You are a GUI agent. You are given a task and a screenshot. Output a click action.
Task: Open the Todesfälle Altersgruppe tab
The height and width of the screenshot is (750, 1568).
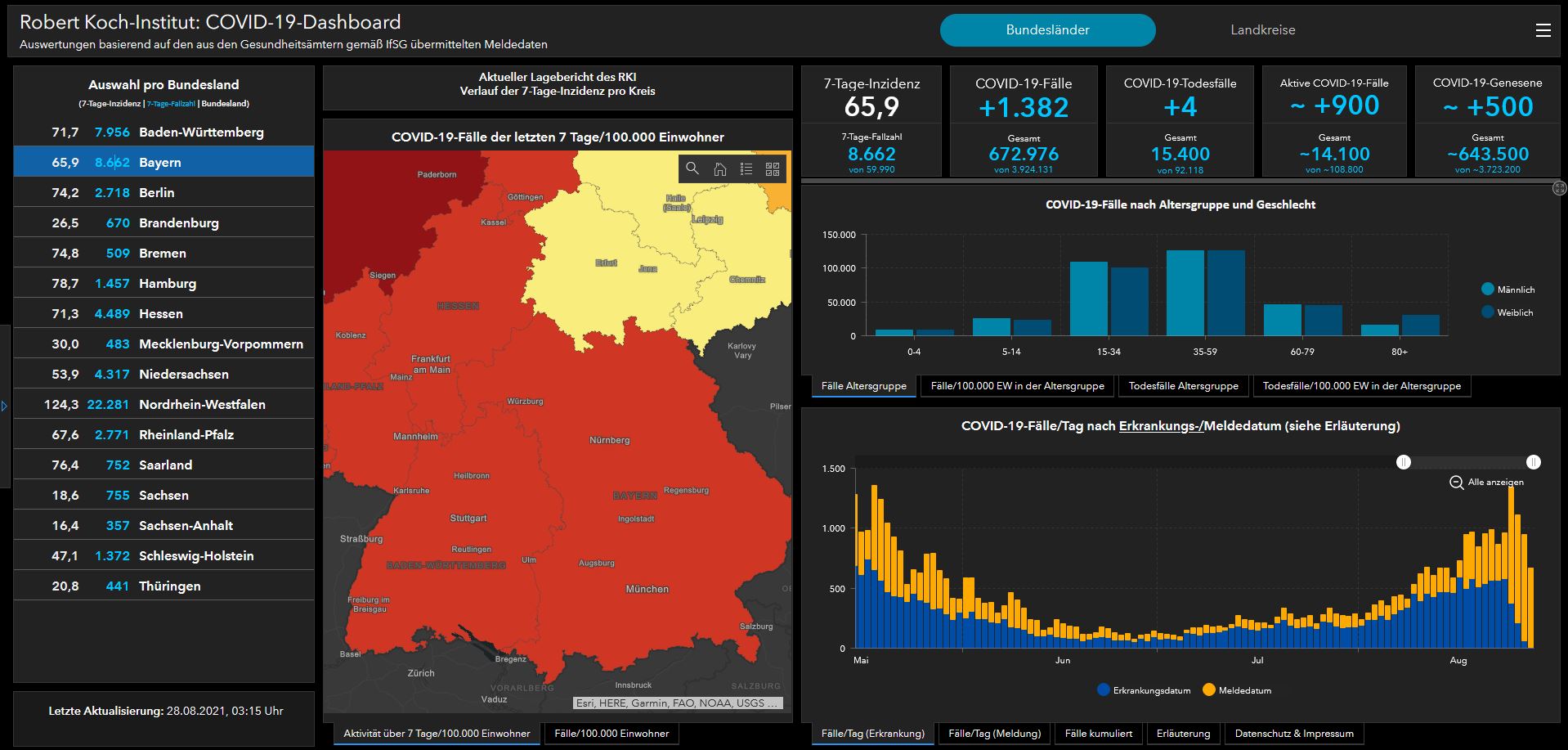(1183, 386)
